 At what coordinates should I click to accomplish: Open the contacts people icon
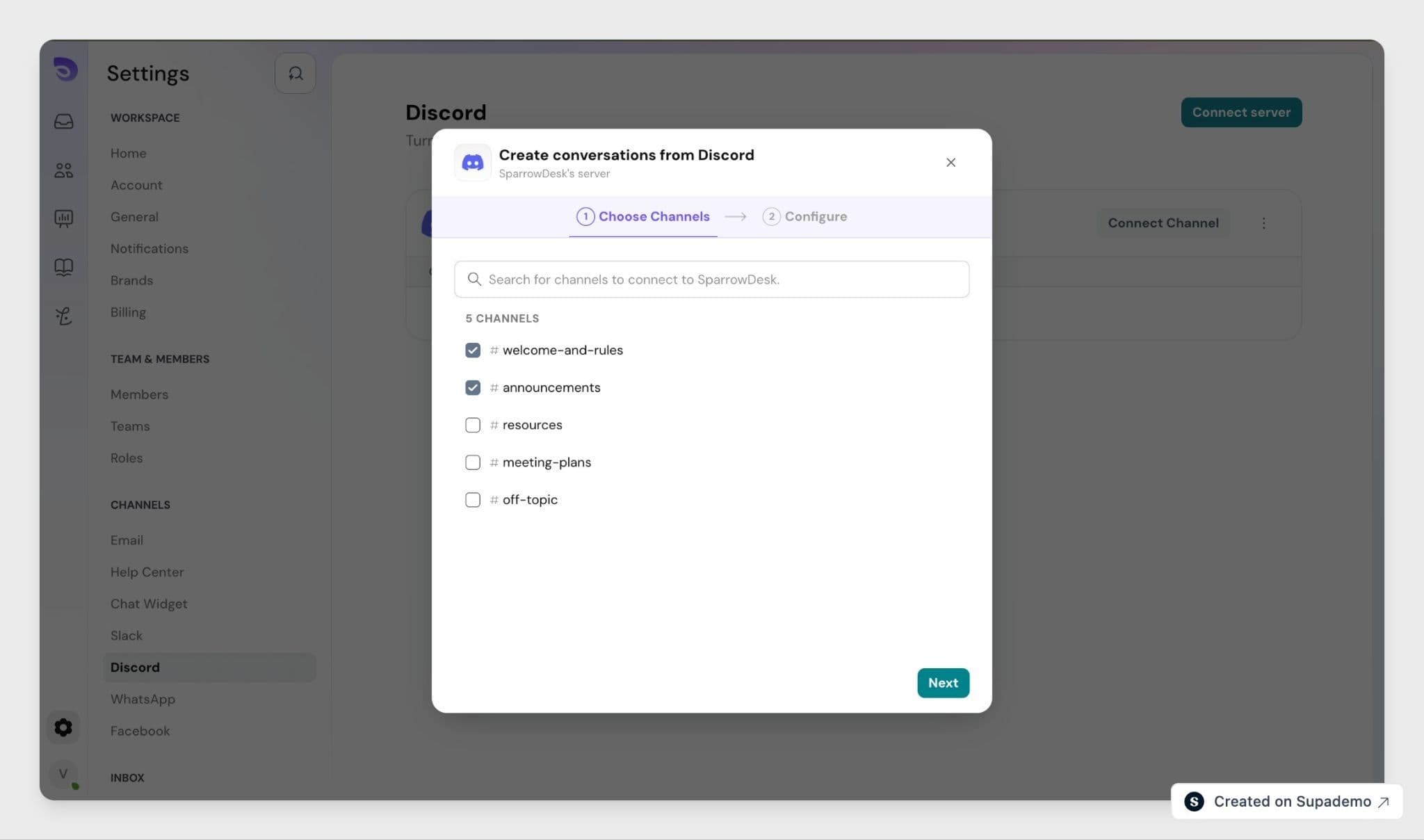point(64,170)
